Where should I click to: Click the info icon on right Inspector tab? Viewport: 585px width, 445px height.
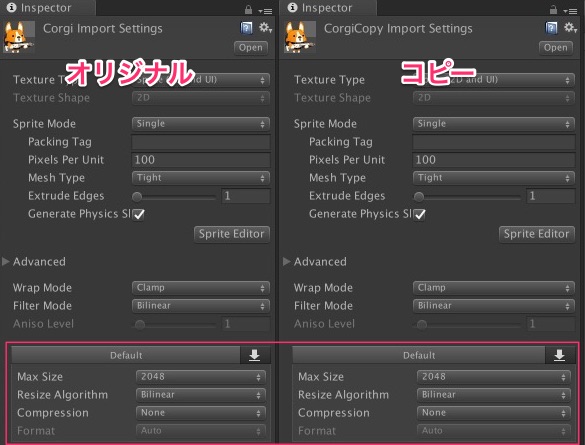(292, 7)
